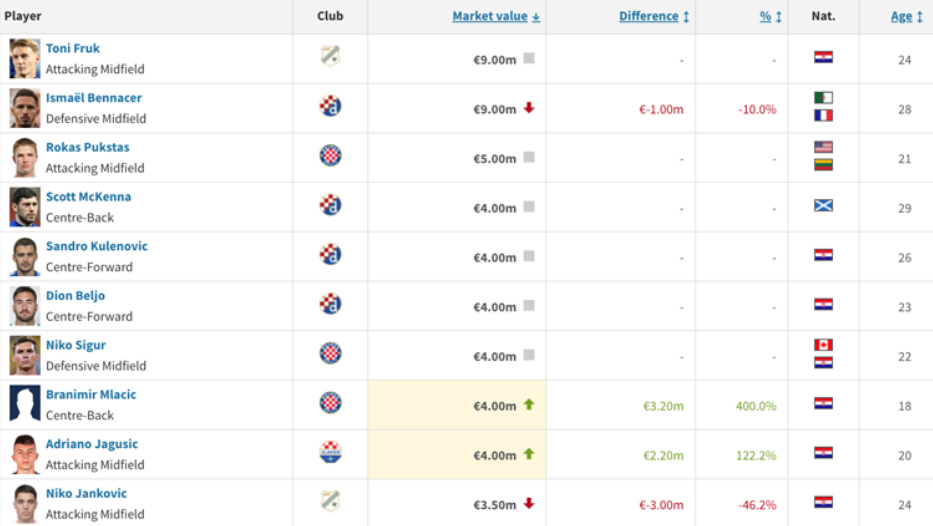Open the club badge next to Ismaël Bennacer

click(x=330, y=106)
